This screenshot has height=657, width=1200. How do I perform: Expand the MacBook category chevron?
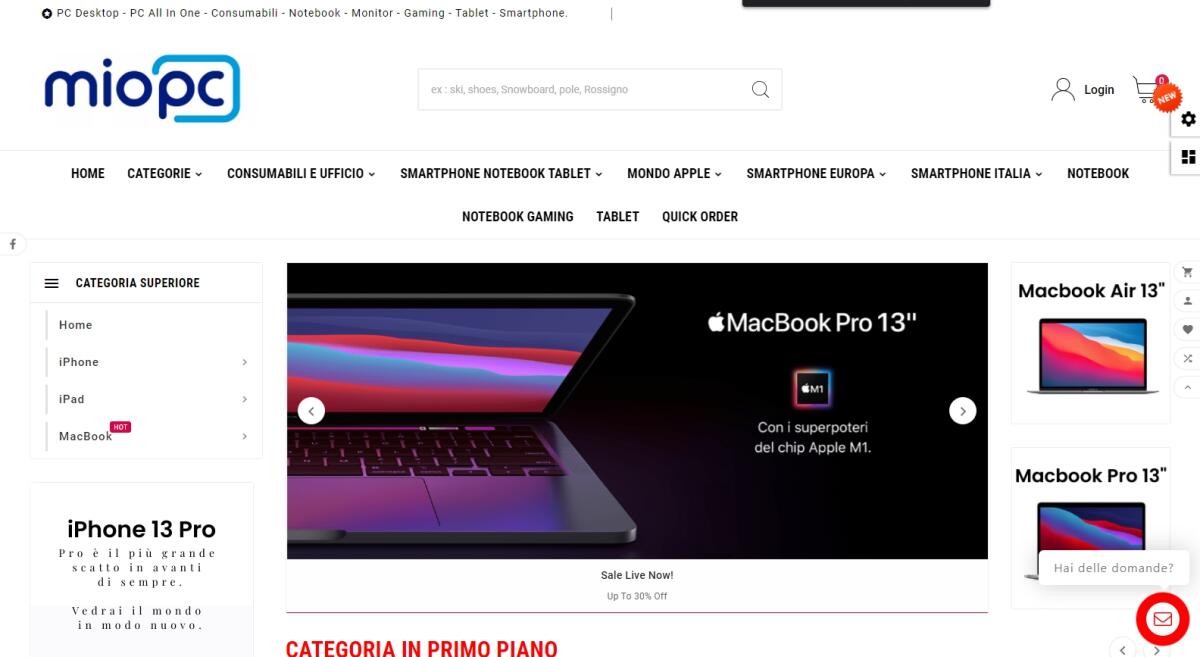coord(244,436)
